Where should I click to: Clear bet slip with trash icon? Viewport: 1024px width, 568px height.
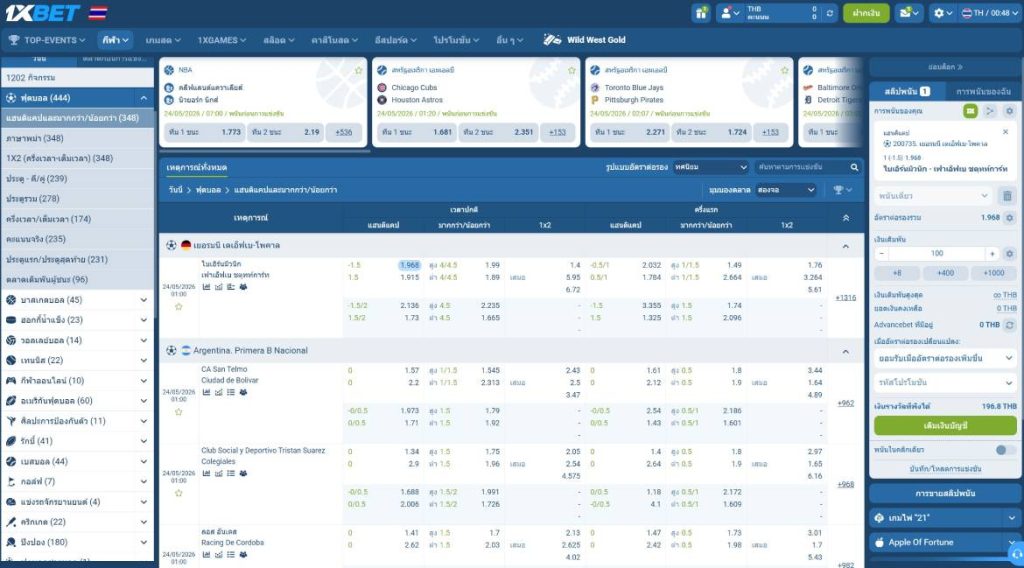click(1007, 196)
